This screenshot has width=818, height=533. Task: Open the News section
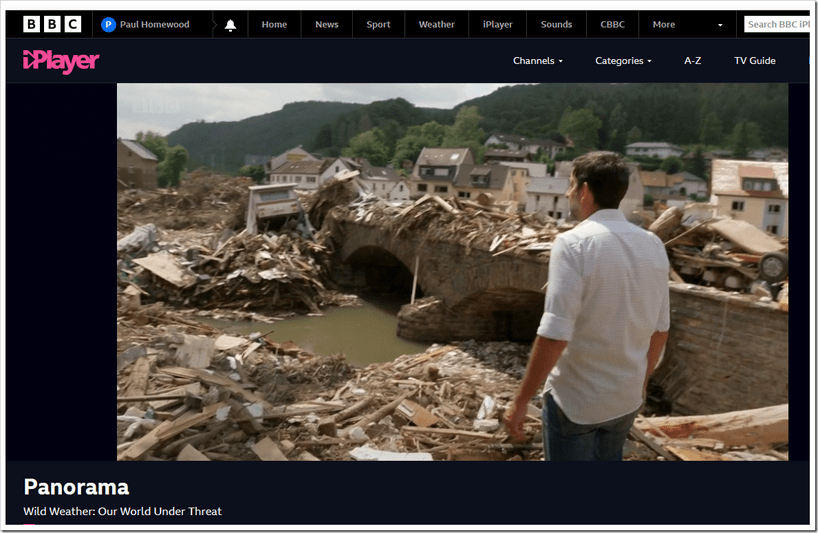click(327, 24)
